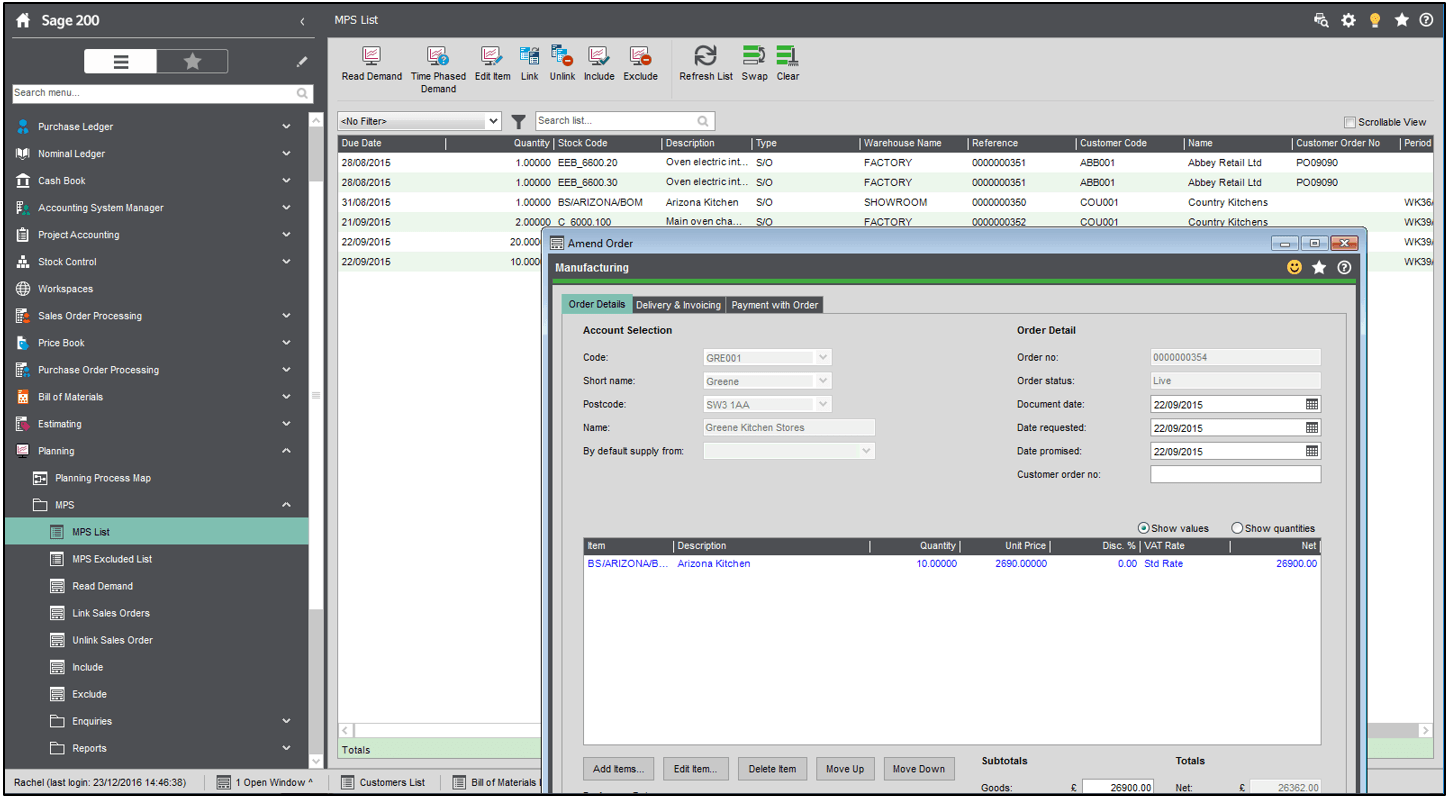Switch the sidebar to the menu list view
The image size is (1449, 800).
(x=120, y=62)
